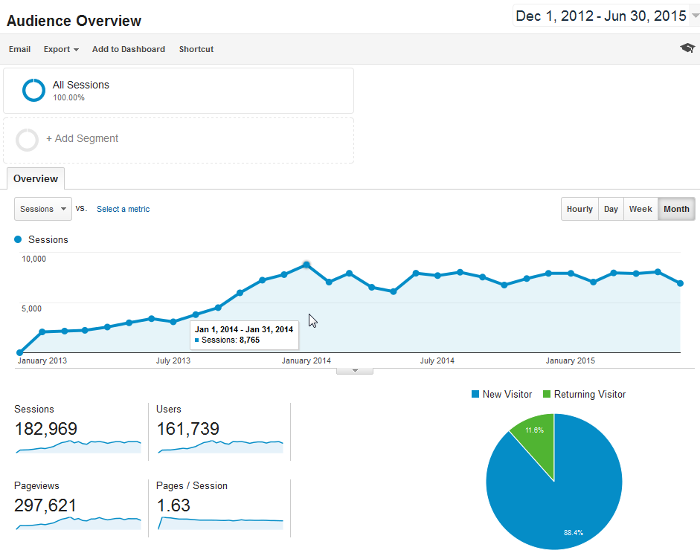The height and width of the screenshot is (553, 700).
Task: Click the empty Add Segment circle icon
Action: [x=28, y=140]
